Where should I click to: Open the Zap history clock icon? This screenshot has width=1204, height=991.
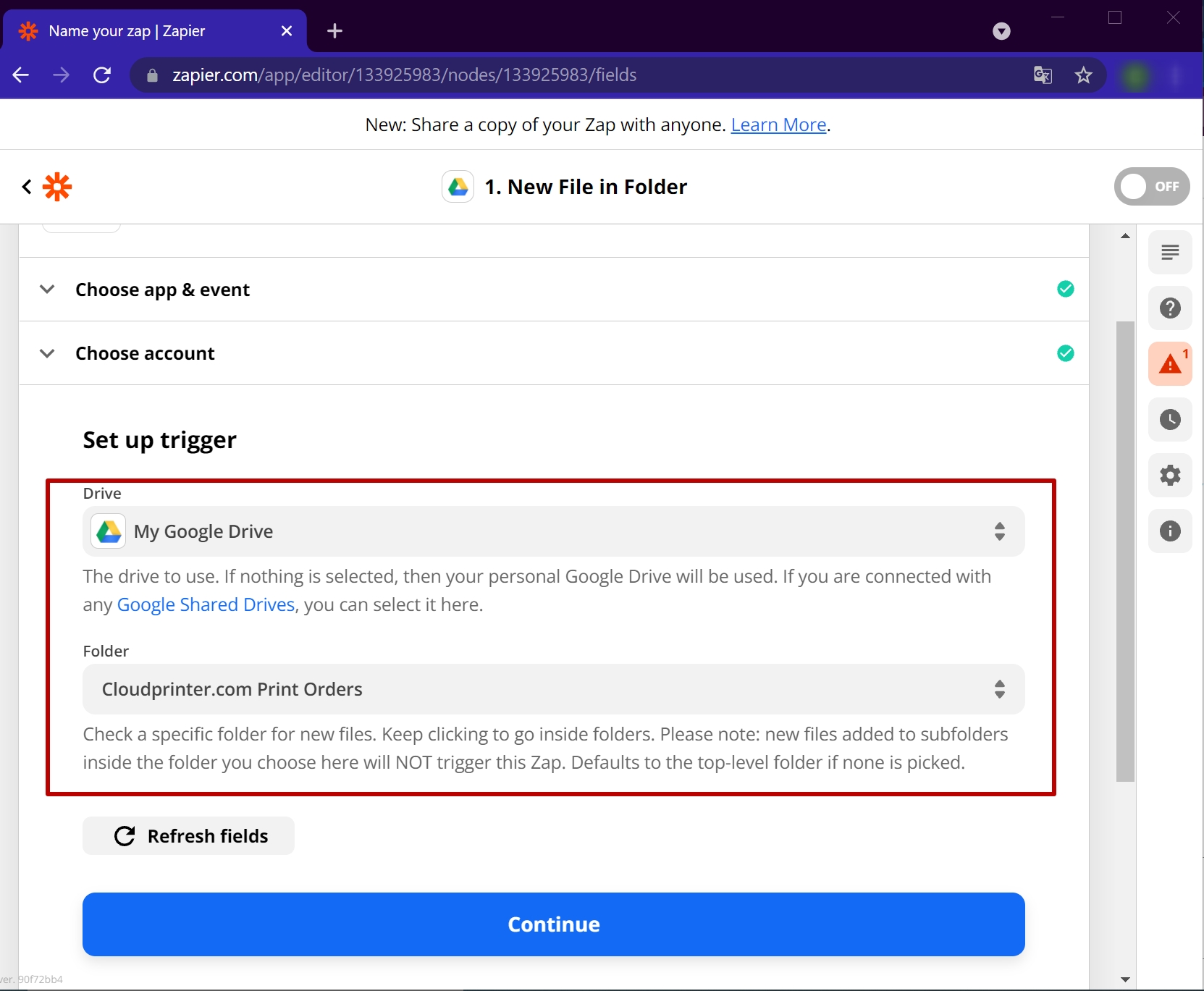(1170, 420)
